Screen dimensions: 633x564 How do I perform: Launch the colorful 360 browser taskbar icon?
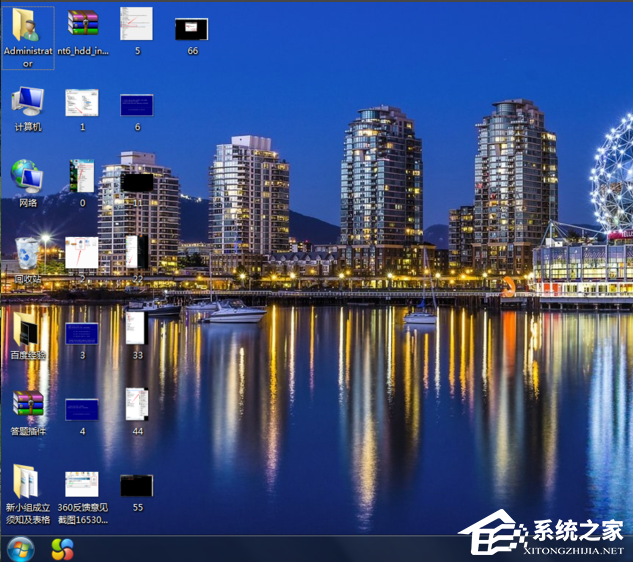(62, 549)
